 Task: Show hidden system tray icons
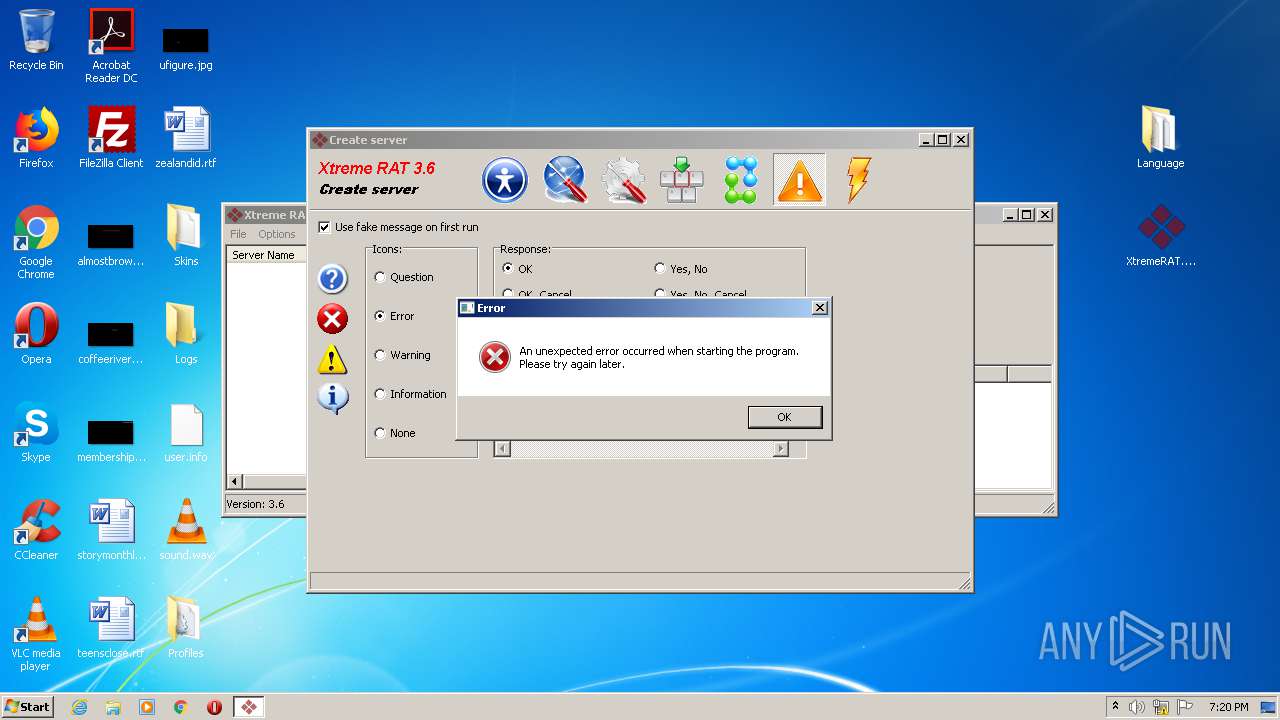tap(1115, 707)
